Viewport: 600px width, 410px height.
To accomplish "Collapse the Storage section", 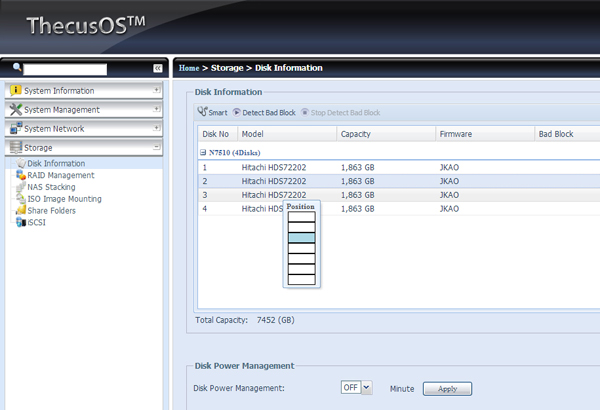I will point(157,147).
